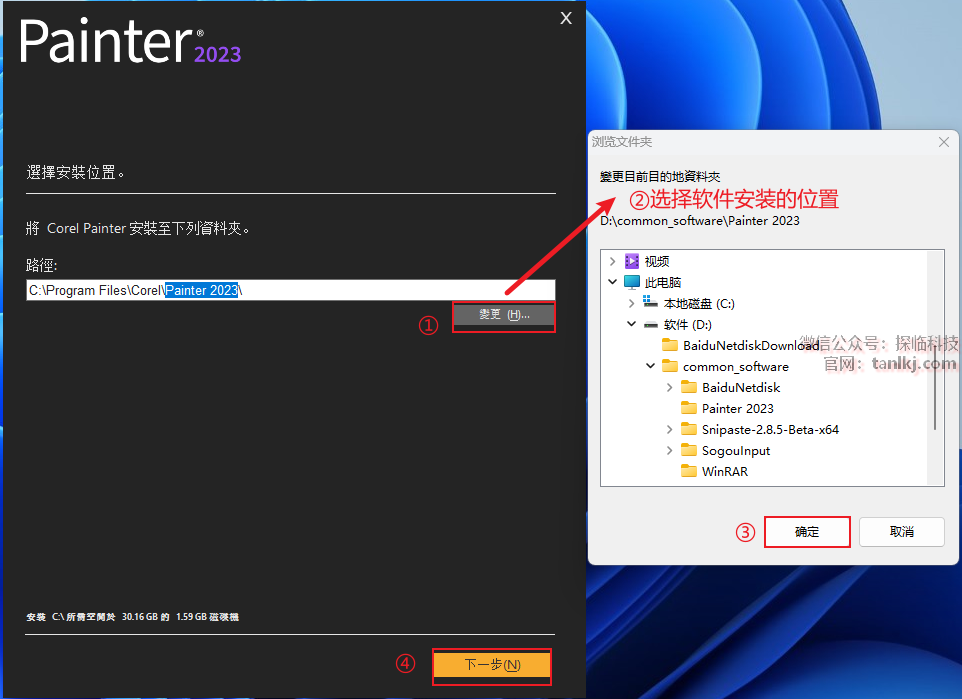Viewport: 962px width, 699px height.
Task: Collapse the 此电脑 tree node
Action: click(x=612, y=282)
